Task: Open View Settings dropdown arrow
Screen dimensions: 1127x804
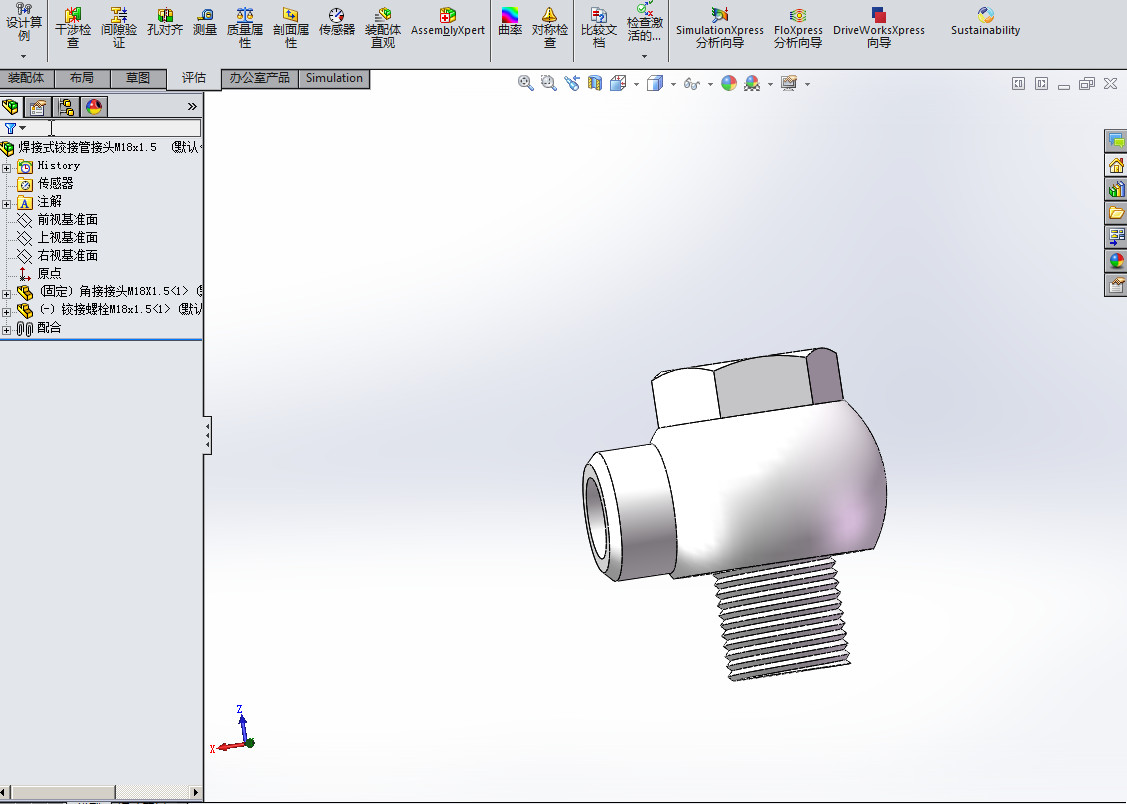Action: pos(807,84)
